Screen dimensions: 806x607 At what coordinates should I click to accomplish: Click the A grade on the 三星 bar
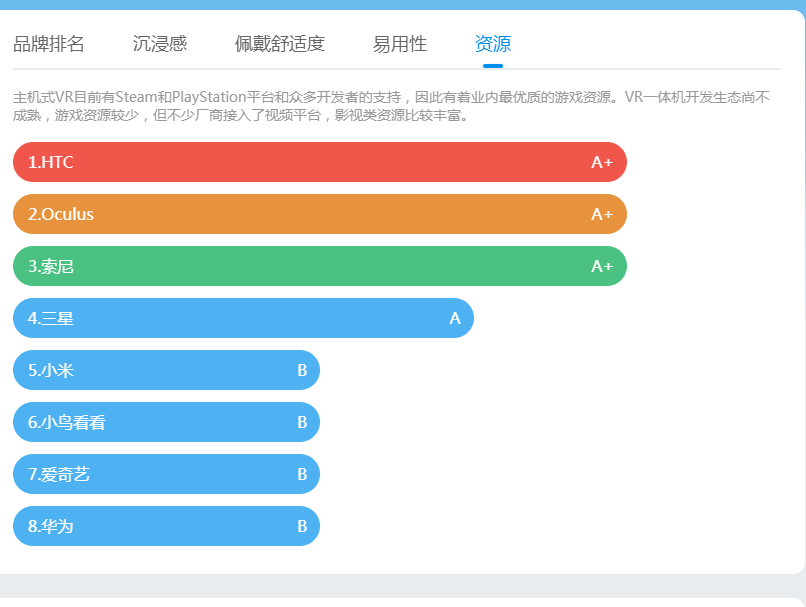tap(455, 318)
